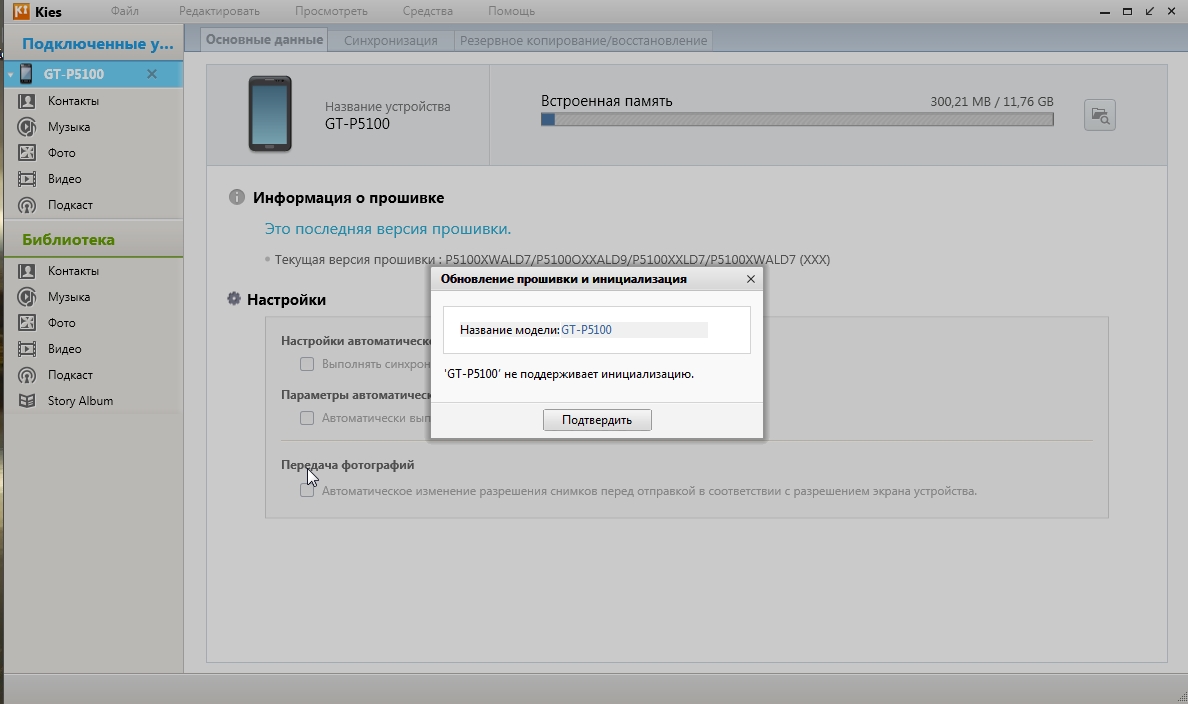Switch to Синхронизация tab
This screenshot has height=704, width=1188.
click(x=390, y=40)
